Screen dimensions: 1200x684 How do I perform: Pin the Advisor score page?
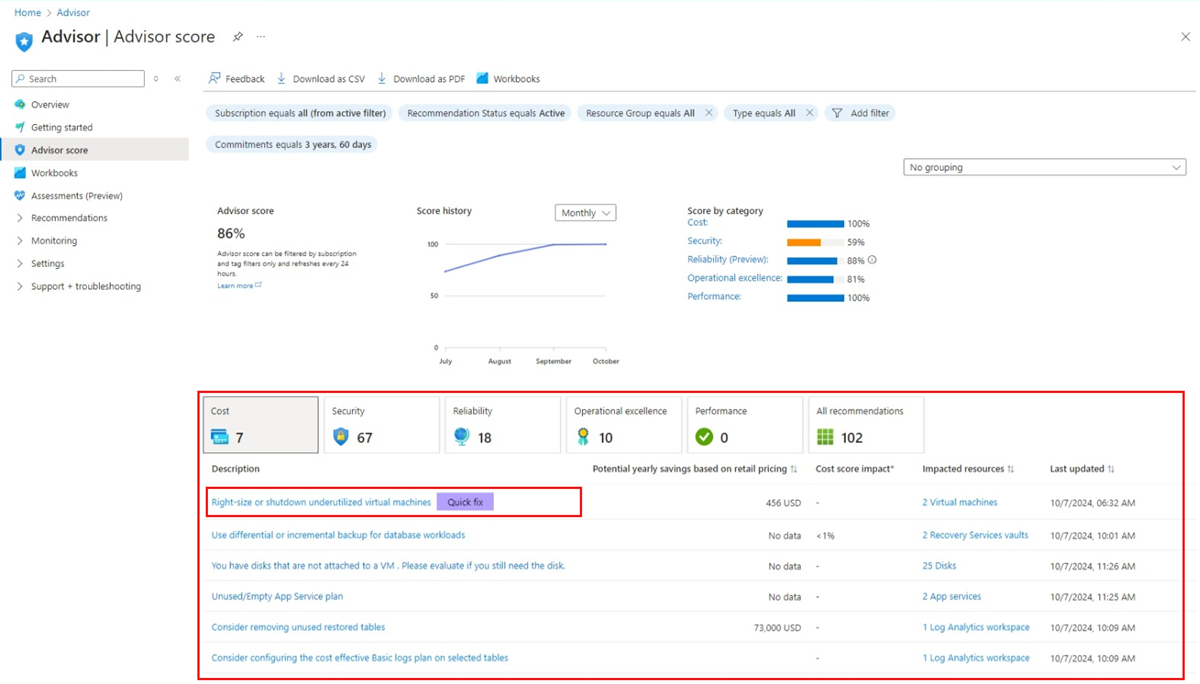point(237,37)
